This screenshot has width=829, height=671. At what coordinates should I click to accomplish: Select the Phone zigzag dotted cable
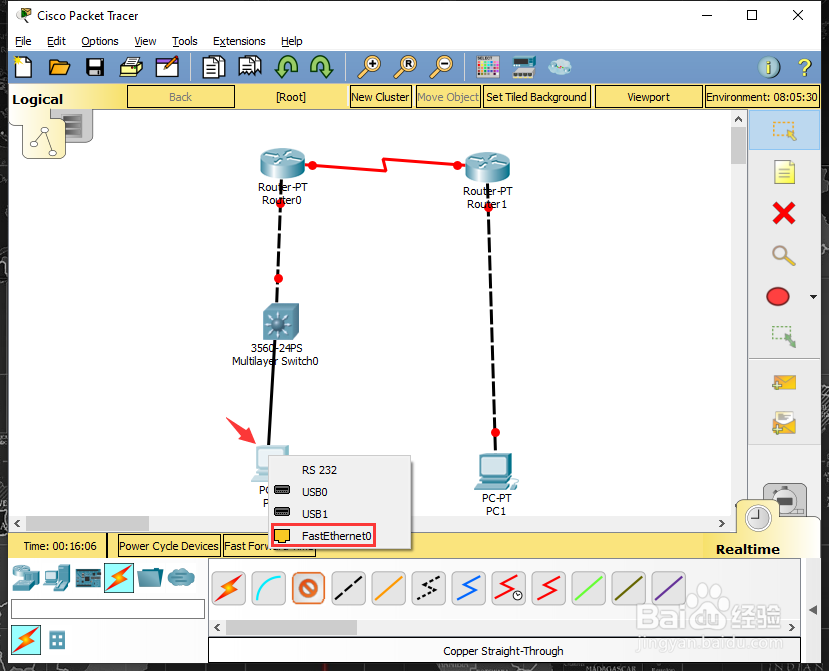tap(428, 588)
